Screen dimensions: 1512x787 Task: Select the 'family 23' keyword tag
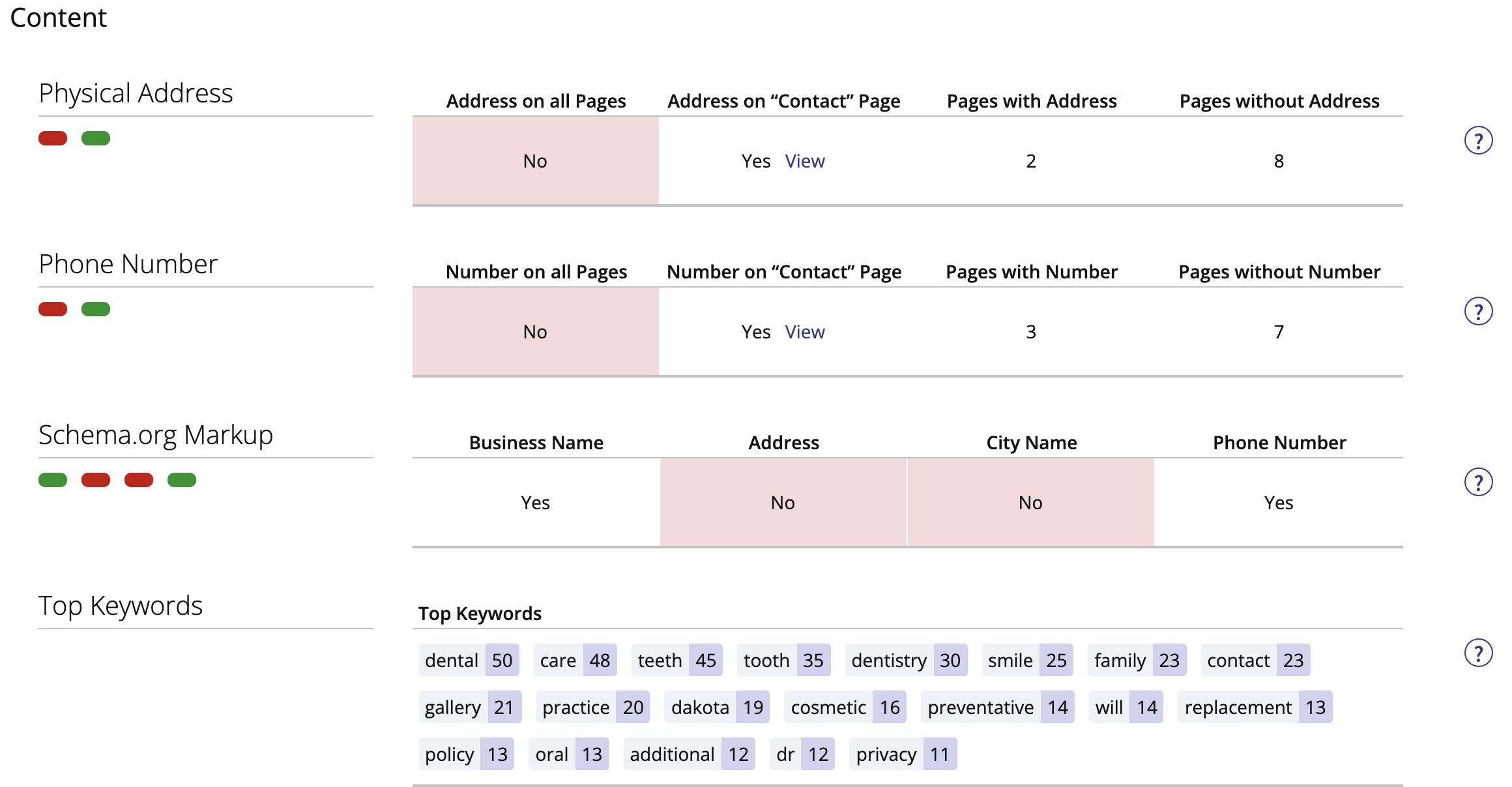coord(1137,660)
